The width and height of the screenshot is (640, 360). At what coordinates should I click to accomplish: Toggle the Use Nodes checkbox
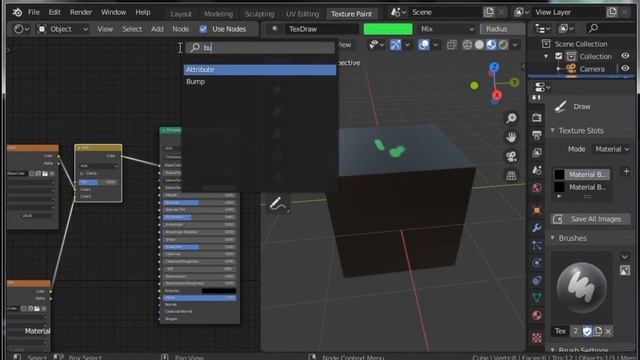coord(203,29)
